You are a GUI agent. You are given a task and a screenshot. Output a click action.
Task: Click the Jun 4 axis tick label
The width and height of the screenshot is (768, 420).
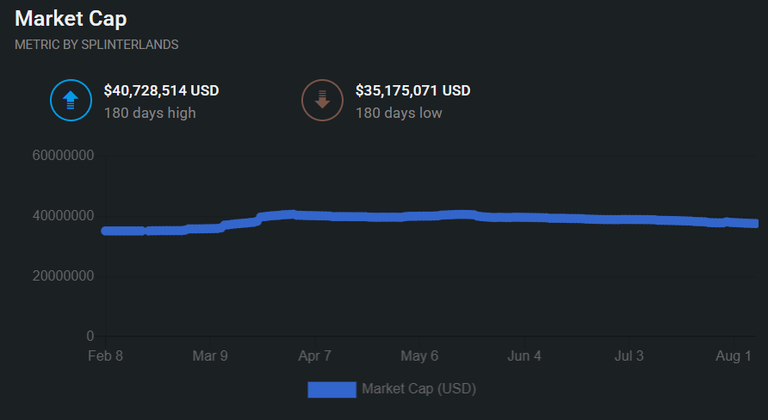[524, 356]
